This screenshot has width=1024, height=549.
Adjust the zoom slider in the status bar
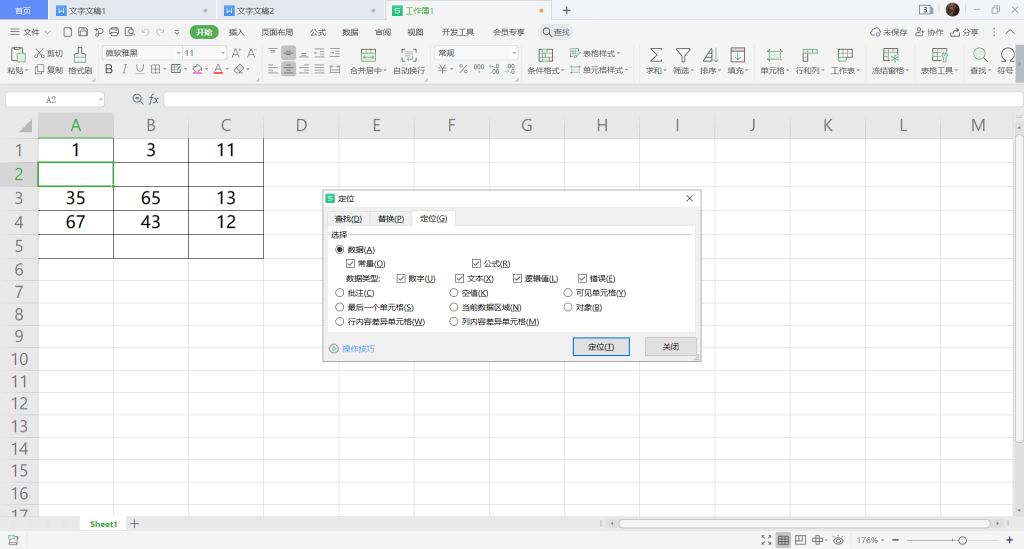tap(962, 541)
